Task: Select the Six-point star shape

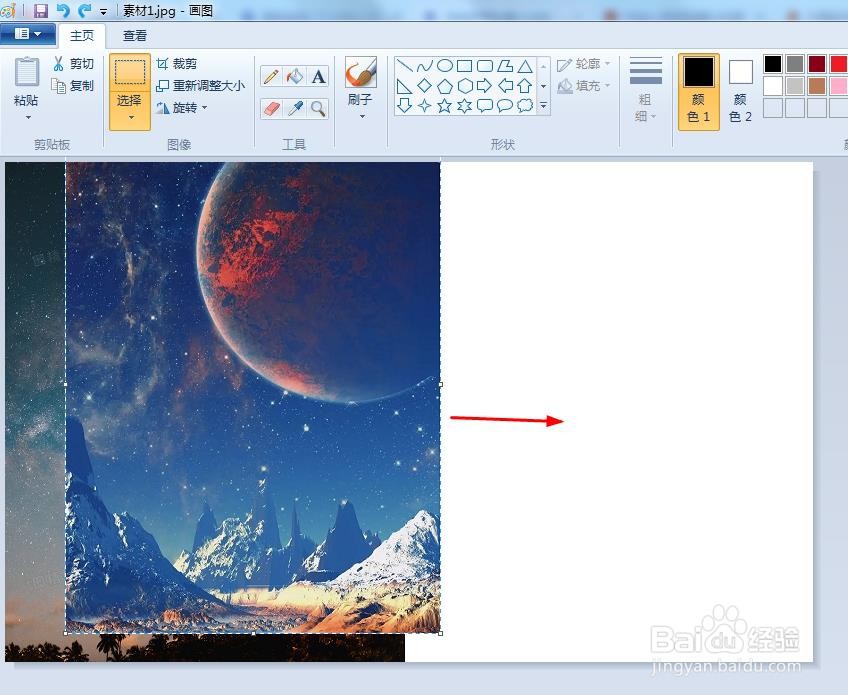Action: (465, 105)
